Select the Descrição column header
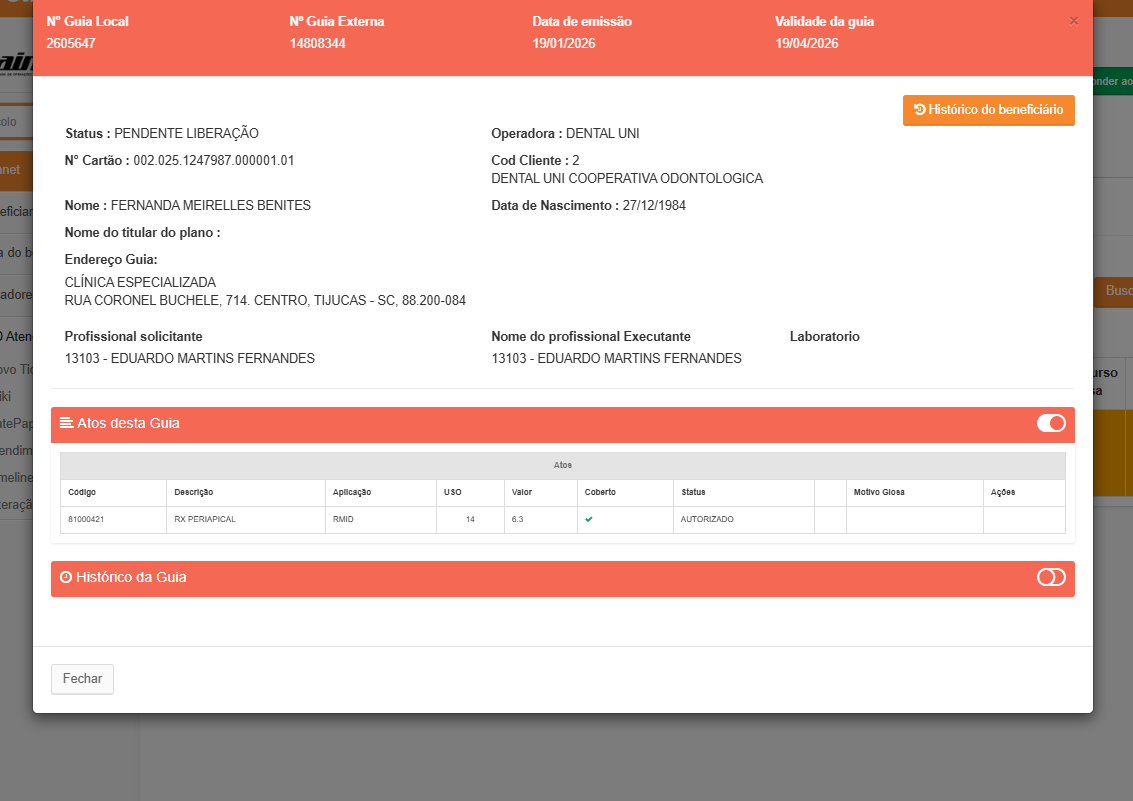1133x801 pixels. coord(194,492)
